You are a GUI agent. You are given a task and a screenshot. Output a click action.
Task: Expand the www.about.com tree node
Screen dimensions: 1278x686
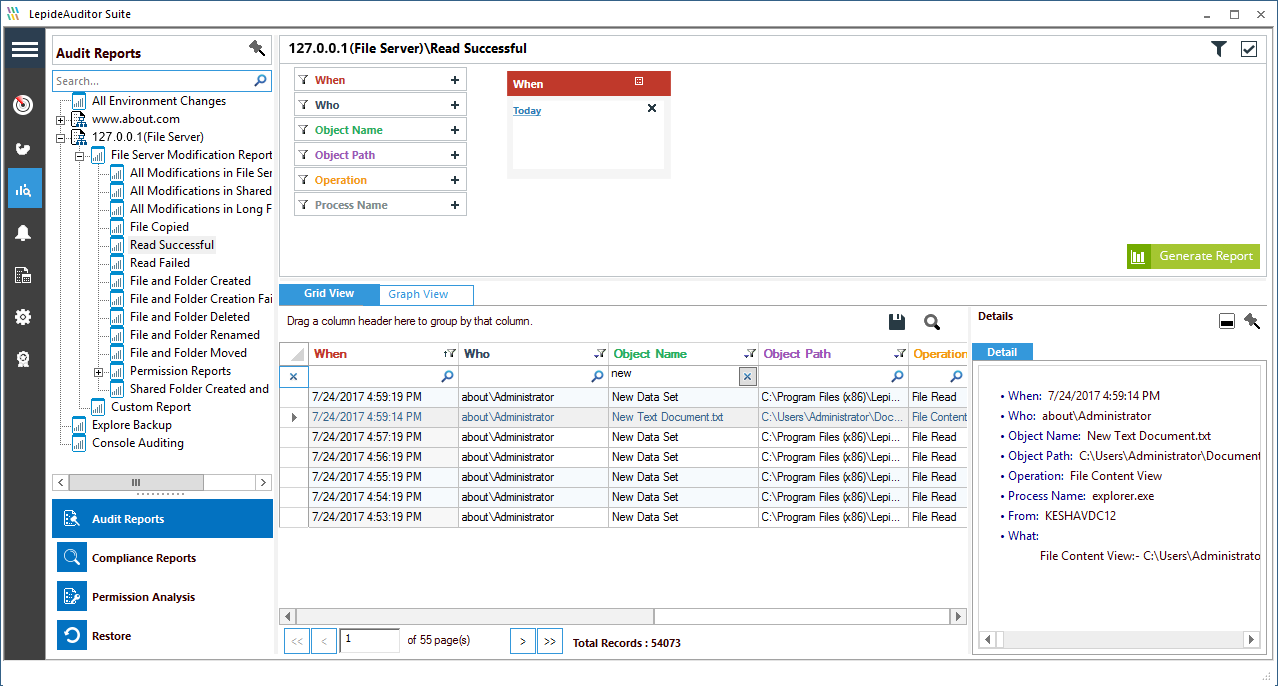(60, 119)
